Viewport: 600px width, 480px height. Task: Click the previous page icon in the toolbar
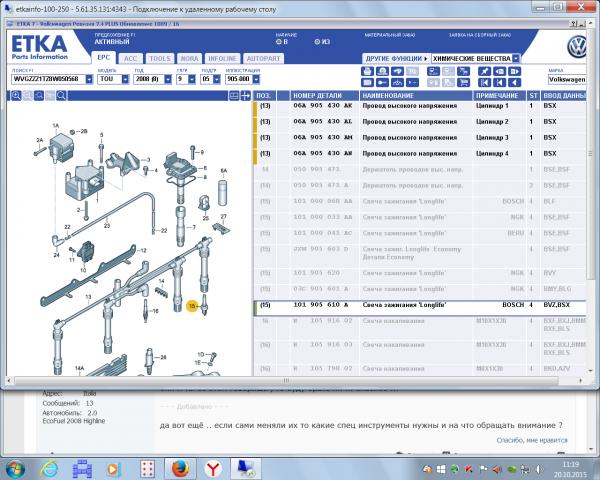coord(499,71)
